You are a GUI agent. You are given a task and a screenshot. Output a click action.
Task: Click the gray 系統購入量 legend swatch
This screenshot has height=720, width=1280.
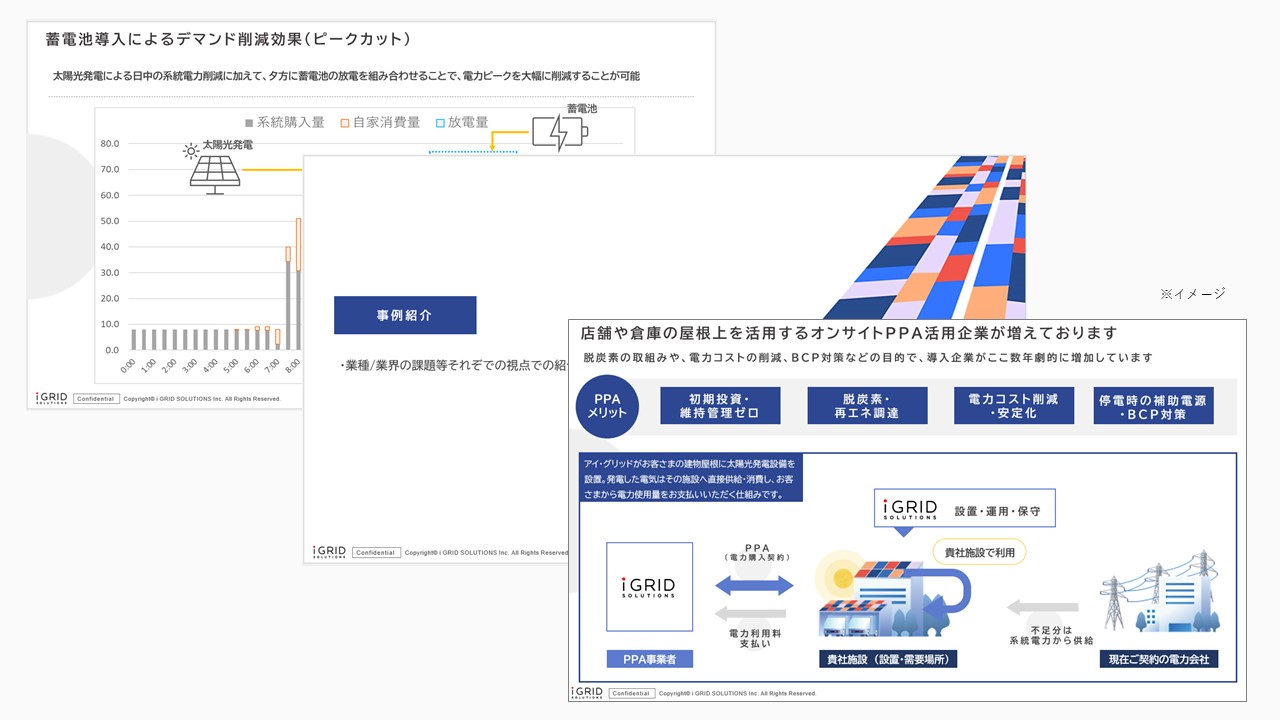click(x=249, y=123)
